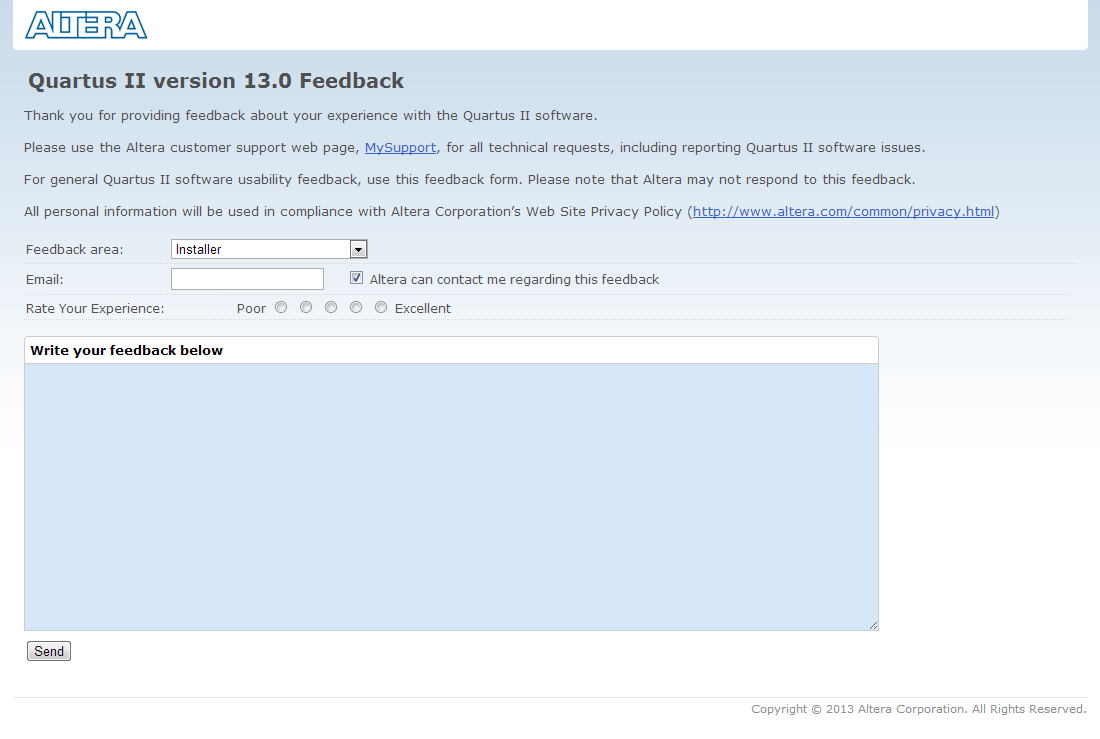Image resolution: width=1100 pixels, height=739 pixels.
Task: Uncheck Altera can contact me checkbox
Action: [356, 278]
